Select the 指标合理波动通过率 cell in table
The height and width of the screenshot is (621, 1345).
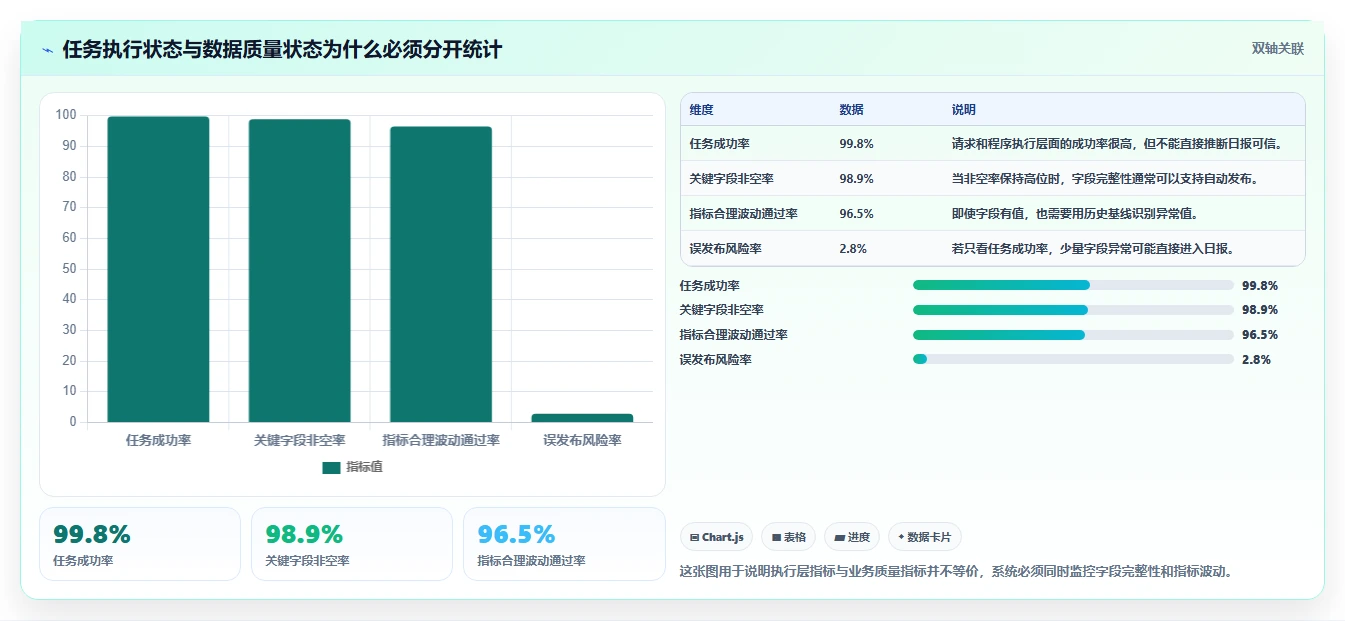pos(744,214)
